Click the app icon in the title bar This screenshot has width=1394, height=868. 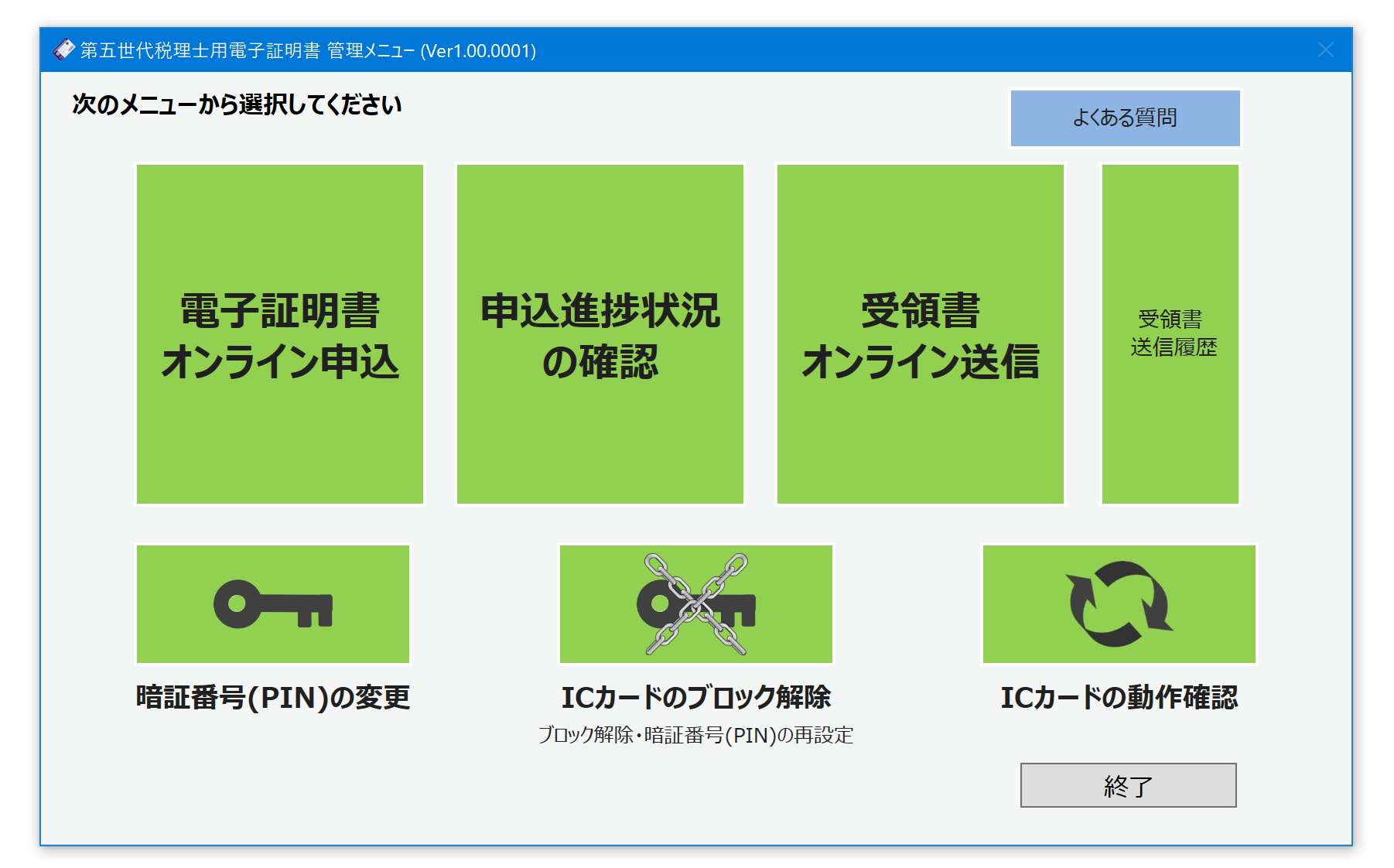coord(63,50)
